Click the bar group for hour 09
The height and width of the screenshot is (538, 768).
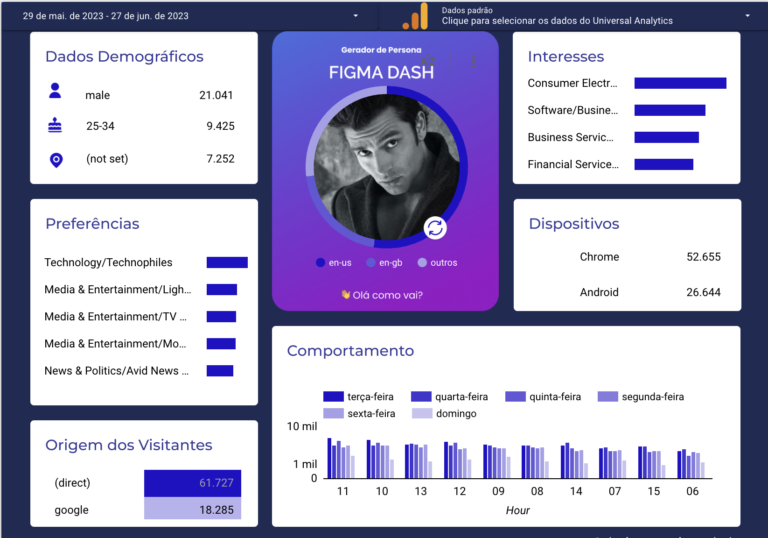point(497,461)
